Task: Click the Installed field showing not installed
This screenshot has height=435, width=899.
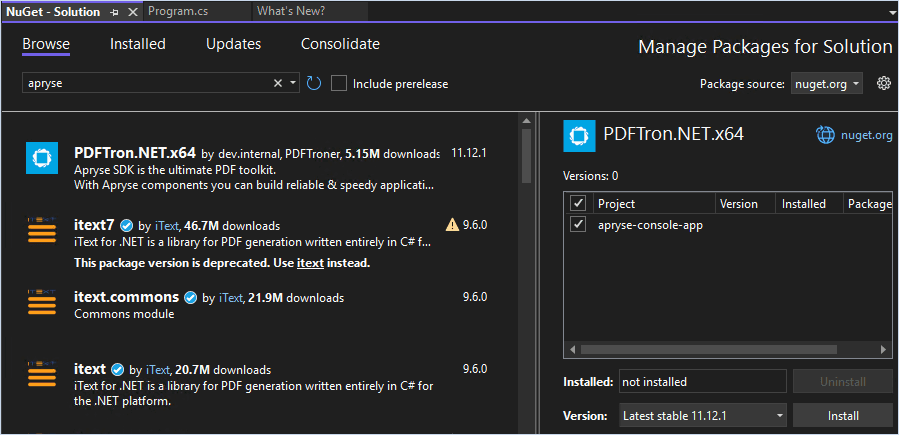Action: (702, 382)
